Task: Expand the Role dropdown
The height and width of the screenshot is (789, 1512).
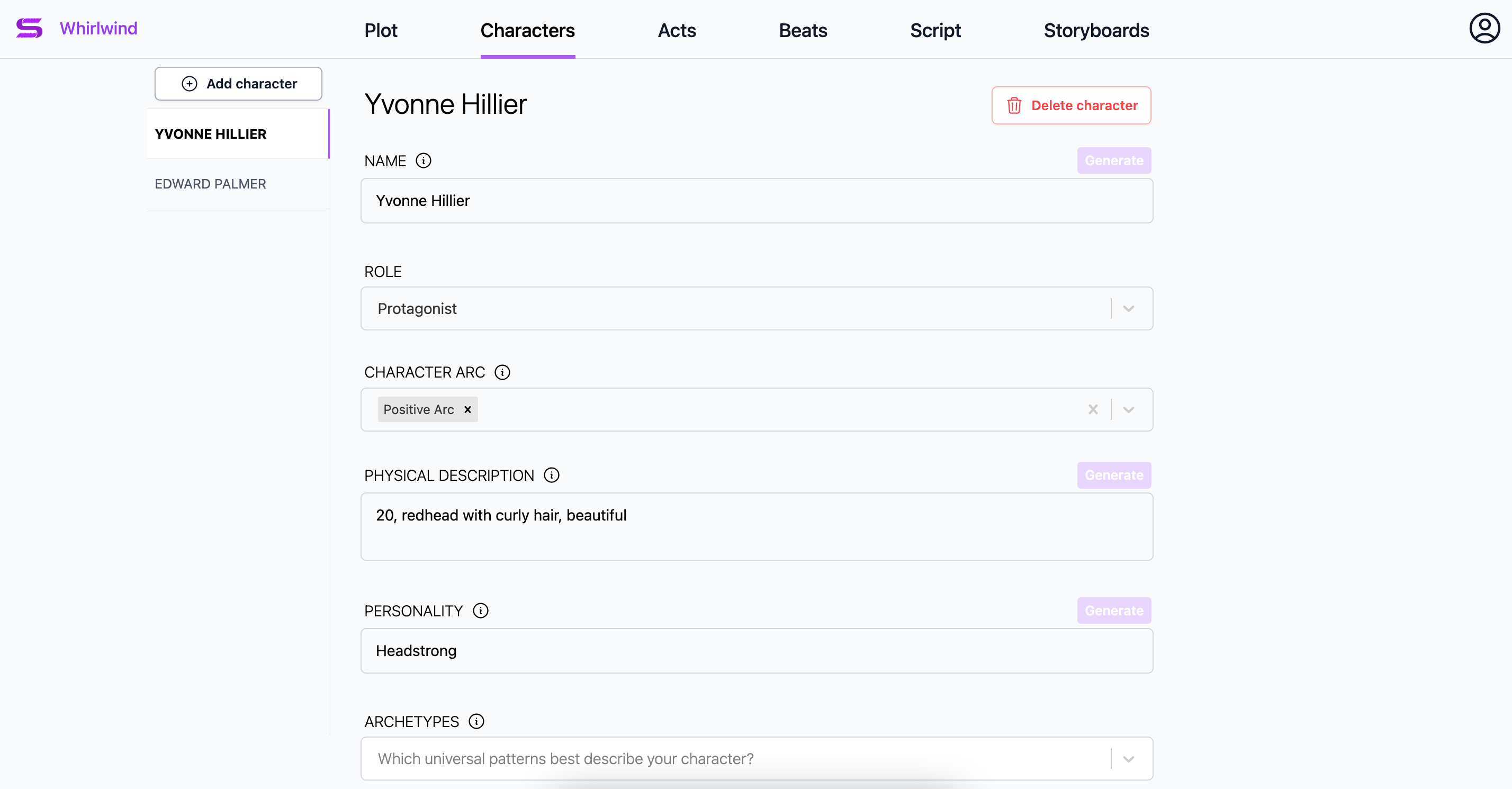Action: 1128,309
